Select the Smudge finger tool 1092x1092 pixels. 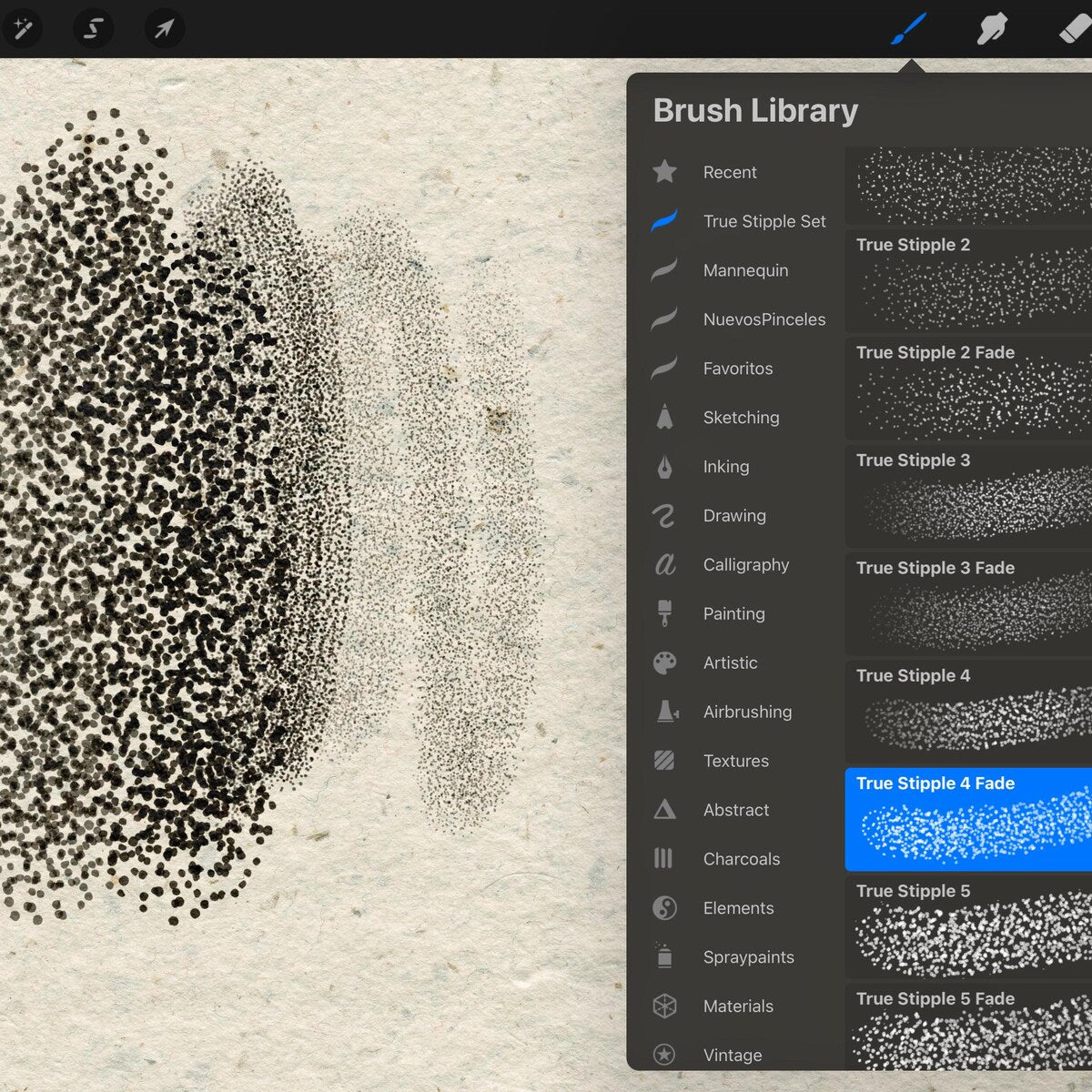tap(992, 29)
